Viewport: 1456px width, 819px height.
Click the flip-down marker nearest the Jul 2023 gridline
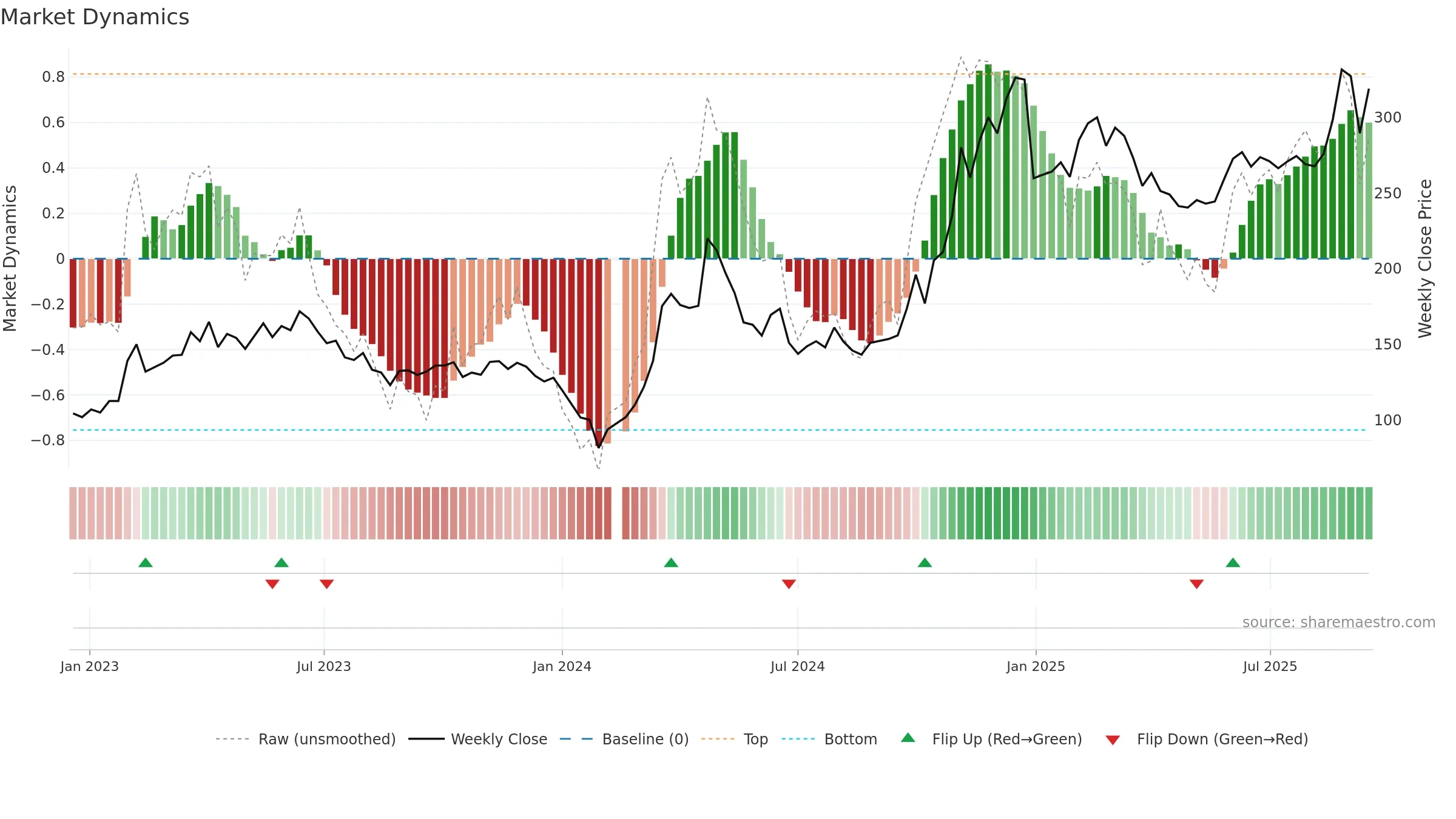pos(327,584)
